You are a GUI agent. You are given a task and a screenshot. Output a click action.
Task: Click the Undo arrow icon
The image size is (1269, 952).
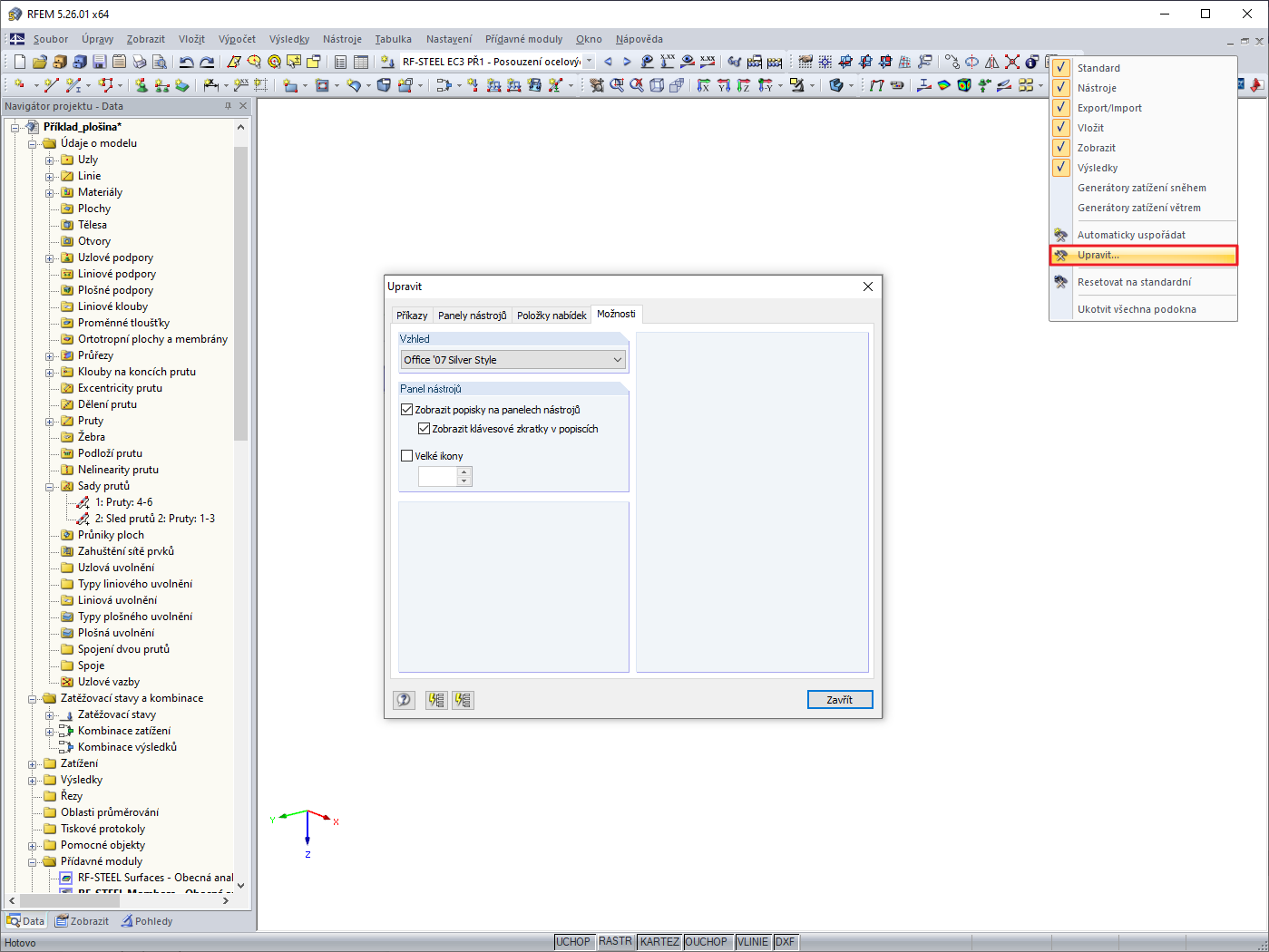187,62
